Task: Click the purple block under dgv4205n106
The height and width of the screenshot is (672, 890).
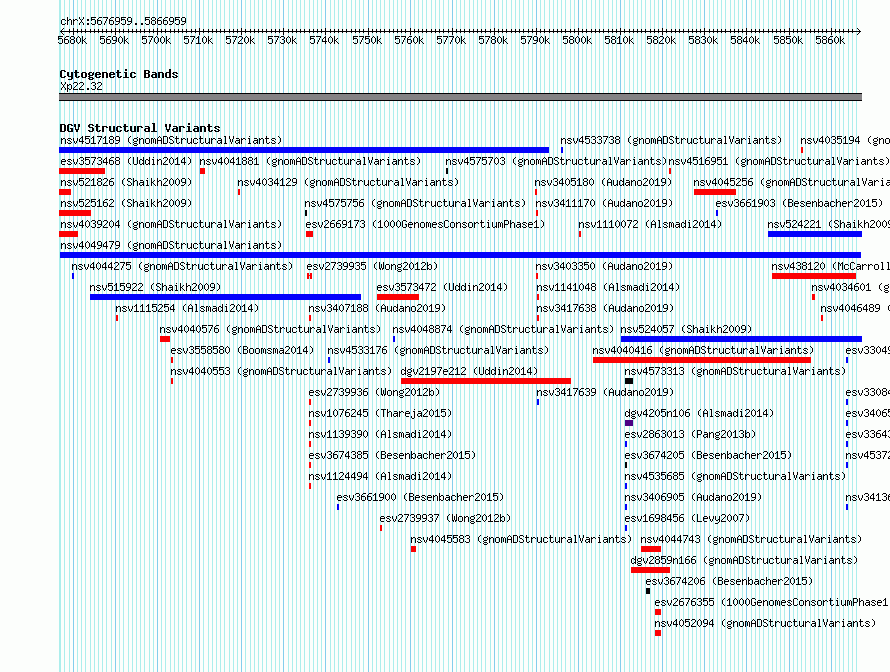Action: pyautogui.click(x=629, y=423)
